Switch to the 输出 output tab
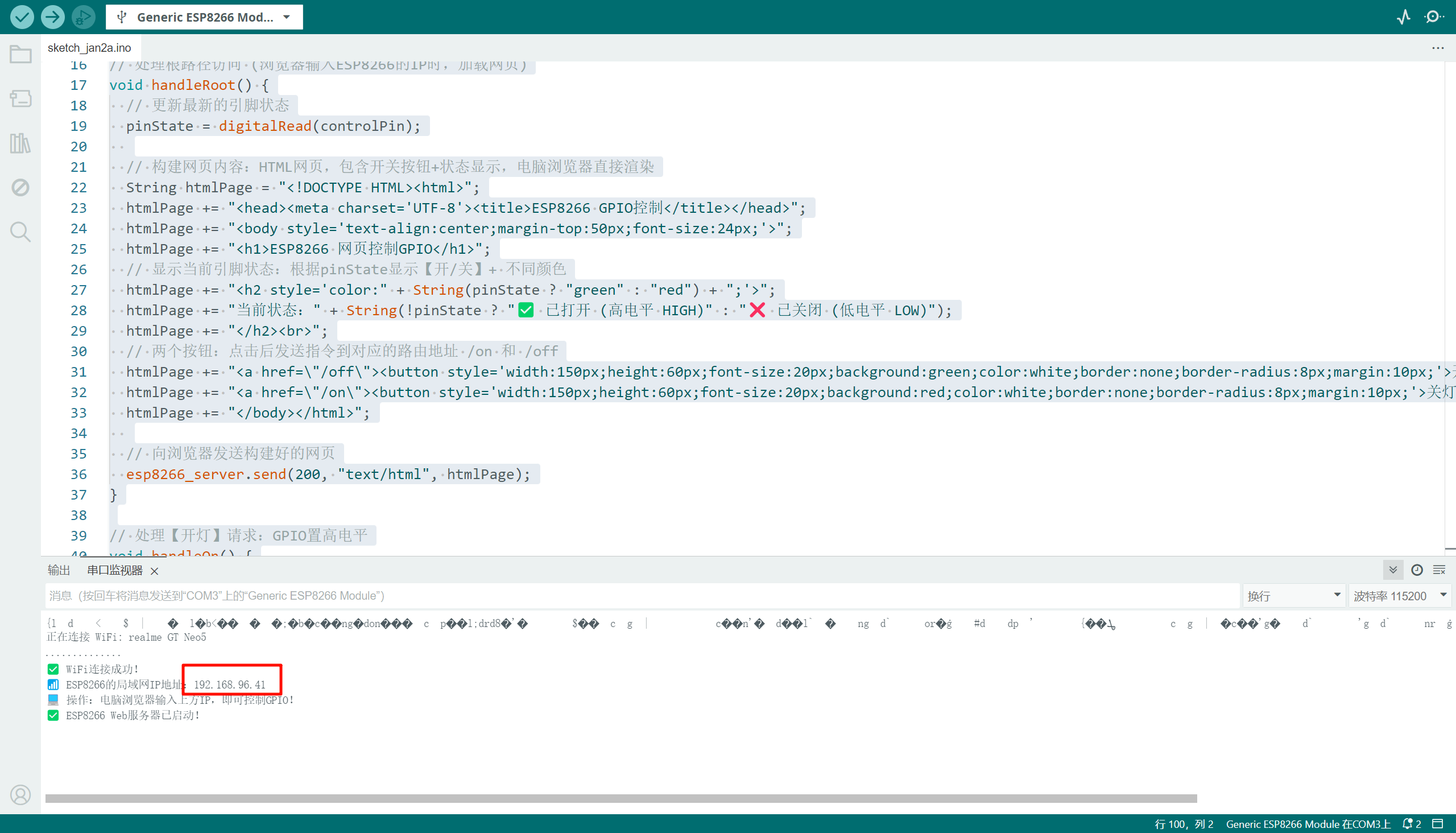Viewport: 1456px width, 833px height. click(59, 570)
